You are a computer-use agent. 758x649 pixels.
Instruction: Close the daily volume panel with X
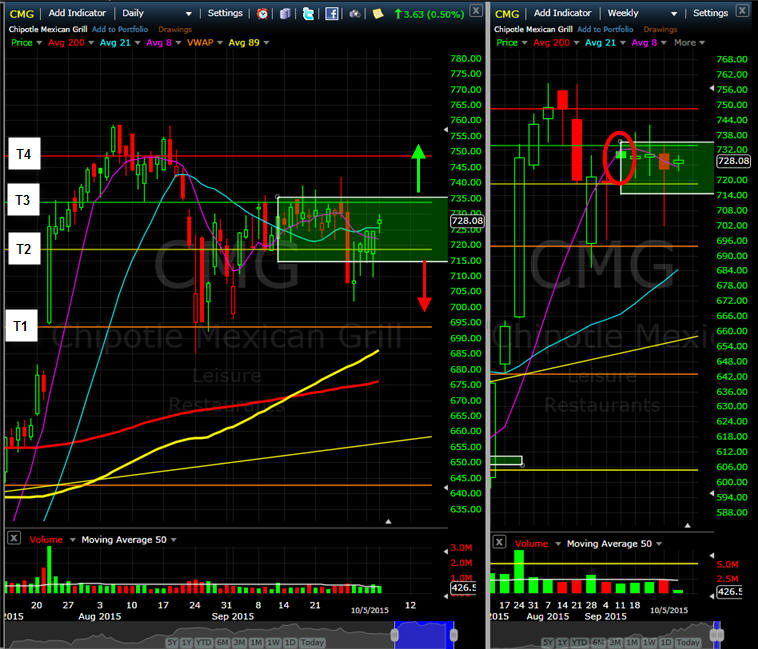coord(13,538)
